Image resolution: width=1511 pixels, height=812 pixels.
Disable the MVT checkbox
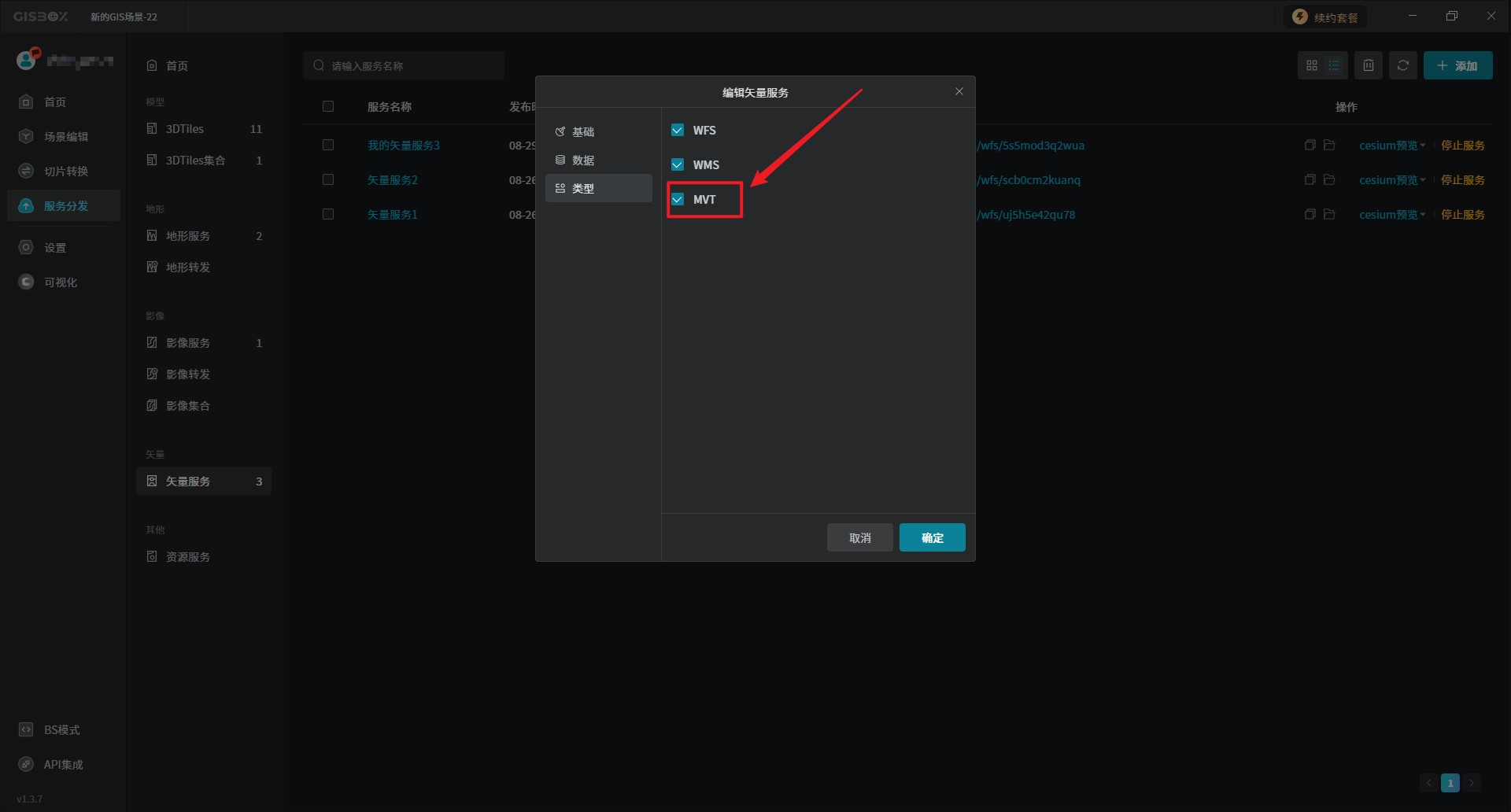coord(678,199)
